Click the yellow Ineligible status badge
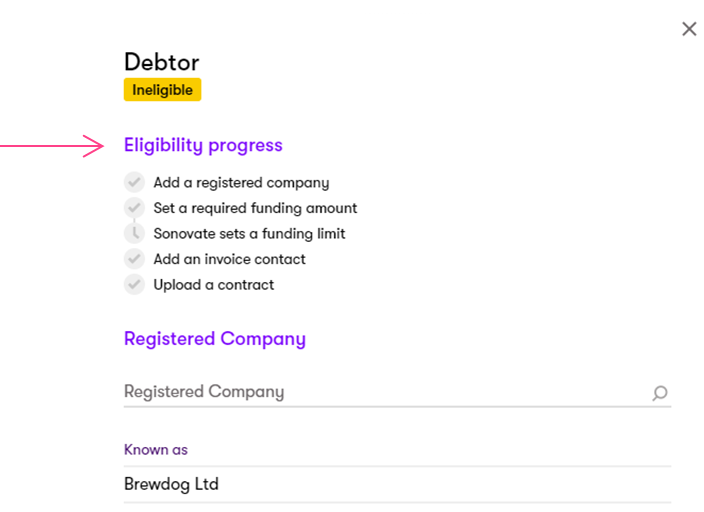This screenshot has width=704, height=512. pyautogui.click(x=162, y=90)
